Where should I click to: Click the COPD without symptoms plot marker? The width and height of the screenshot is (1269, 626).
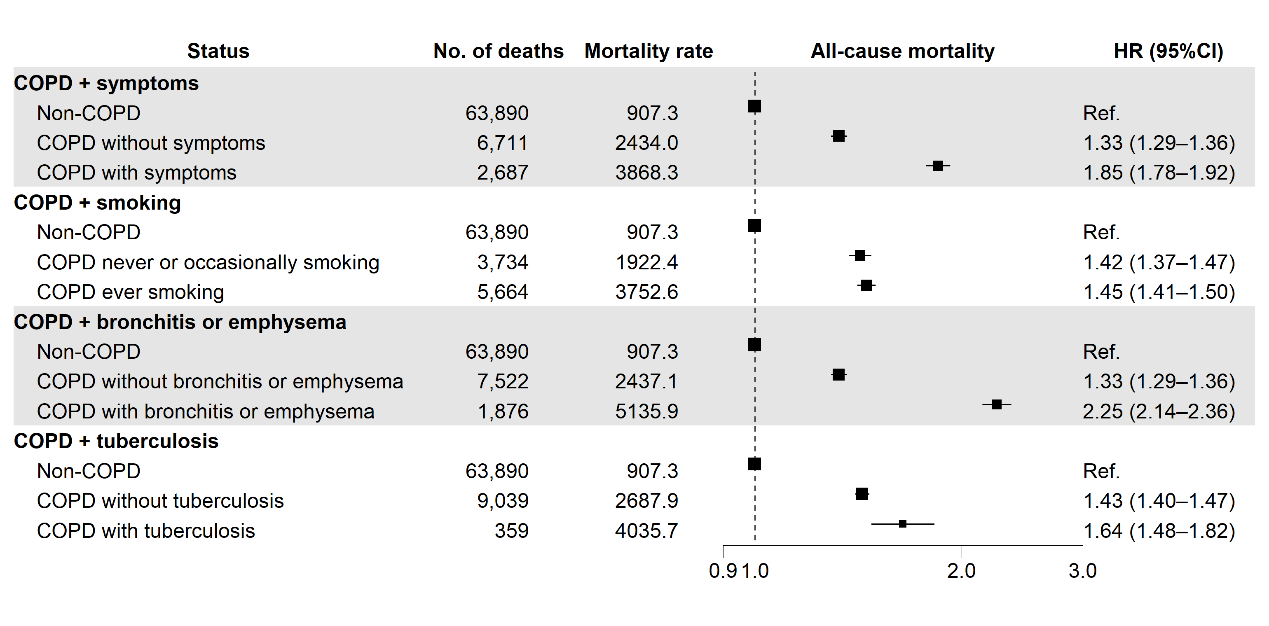tap(839, 136)
